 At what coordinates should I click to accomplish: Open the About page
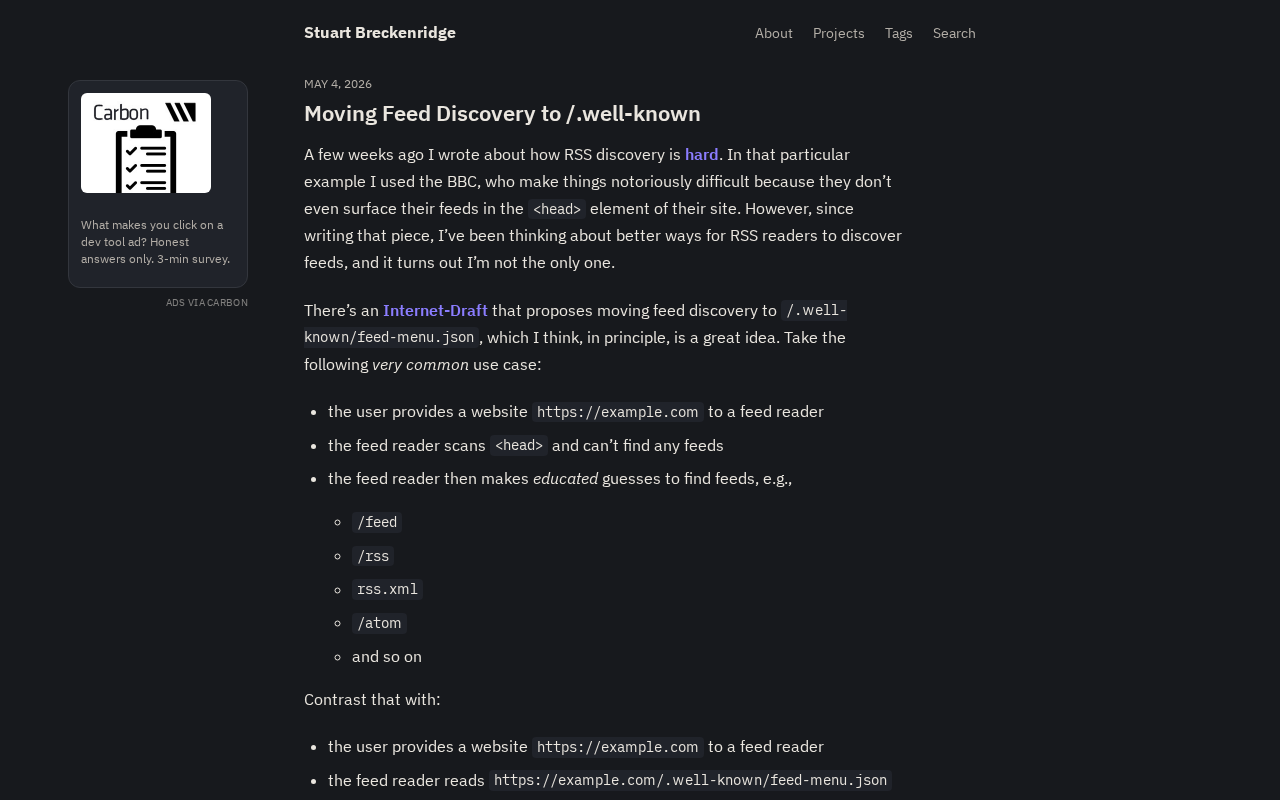[774, 33]
